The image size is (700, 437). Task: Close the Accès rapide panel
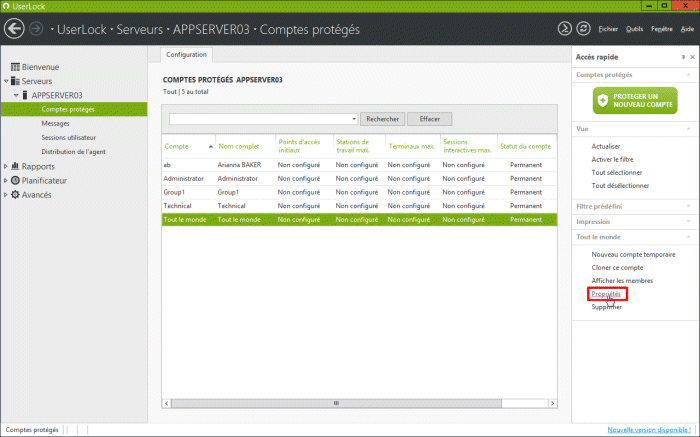tap(692, 57)
